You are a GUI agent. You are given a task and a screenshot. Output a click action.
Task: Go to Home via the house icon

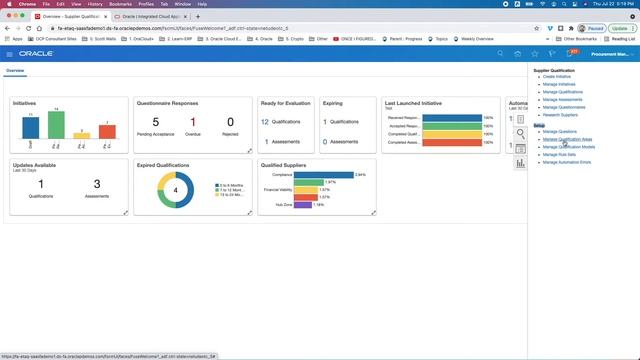point(518,54)
